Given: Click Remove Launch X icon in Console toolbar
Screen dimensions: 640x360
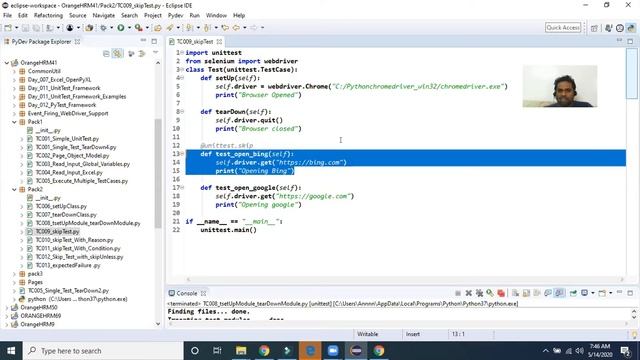Looking at the screenshot, I should [469, 293].
